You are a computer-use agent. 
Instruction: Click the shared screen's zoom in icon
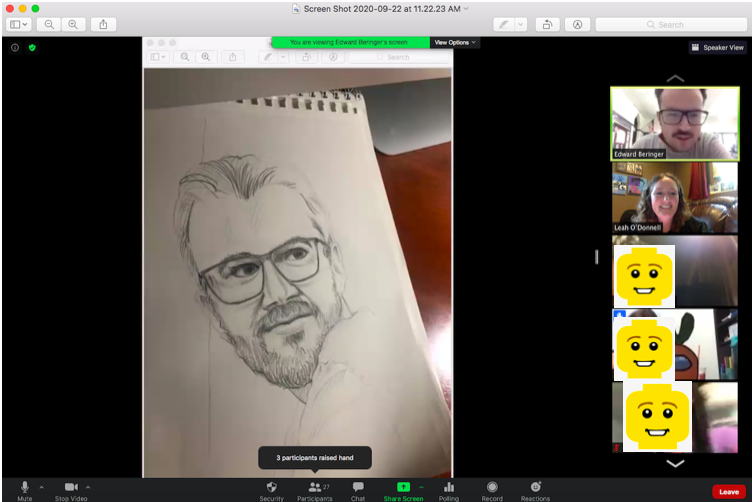point(206,57)
